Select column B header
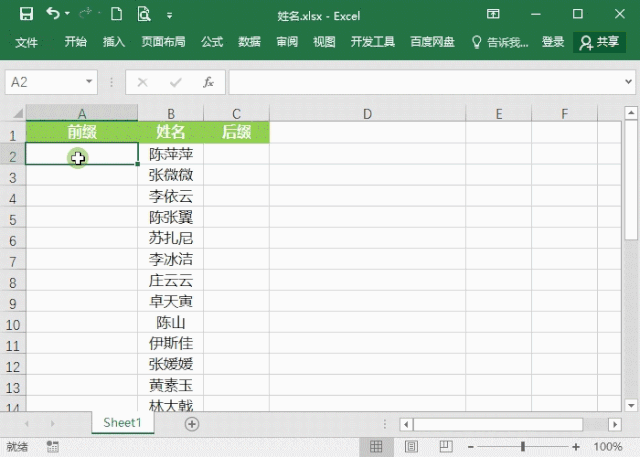The image size is (640, 457). click(x=171, y=113)
